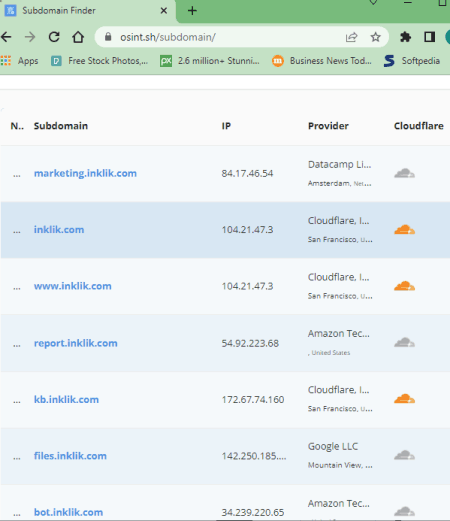View site info via the padlock icon

point(108,37)
